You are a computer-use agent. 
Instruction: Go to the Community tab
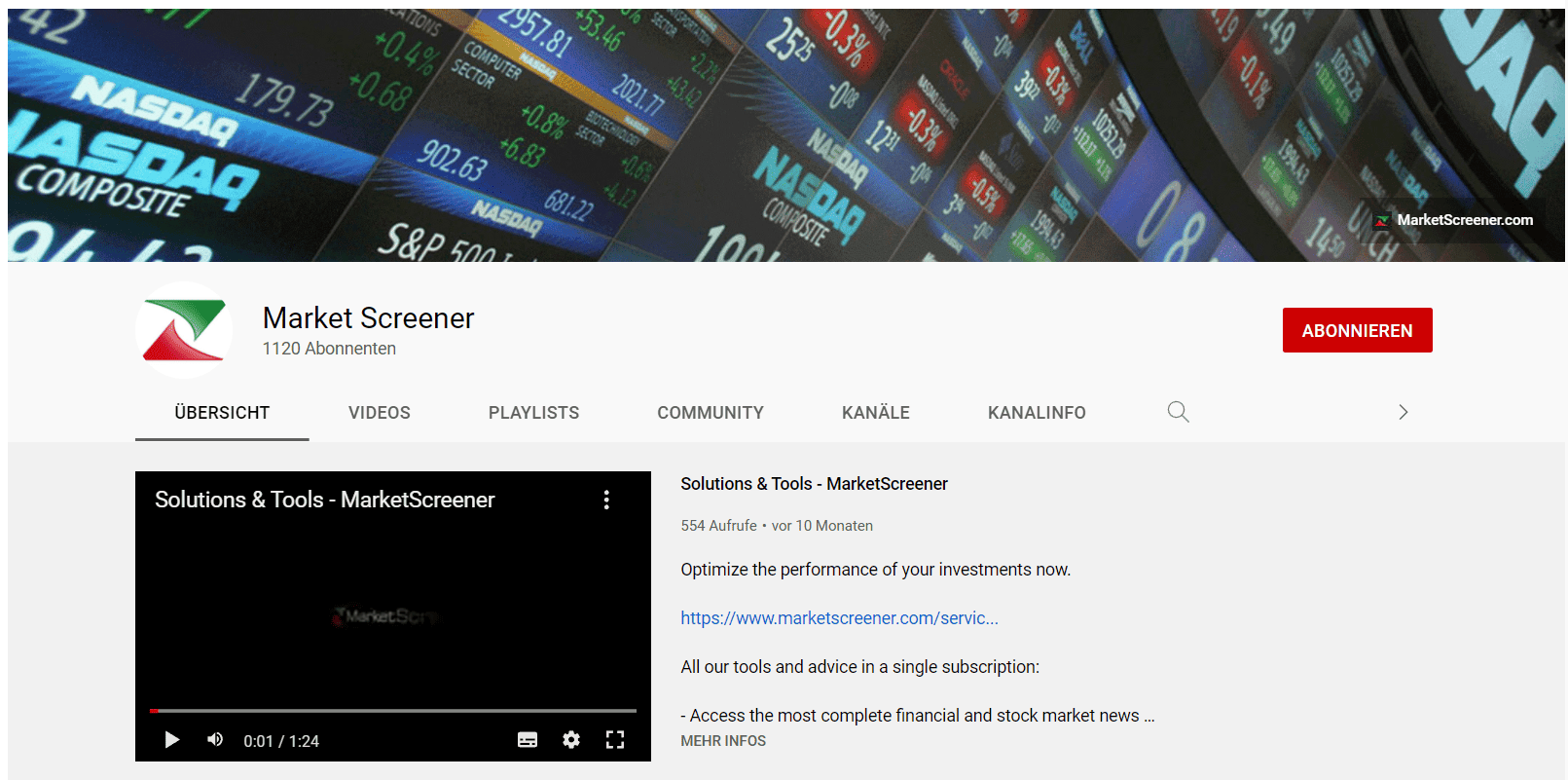(710, 413)
